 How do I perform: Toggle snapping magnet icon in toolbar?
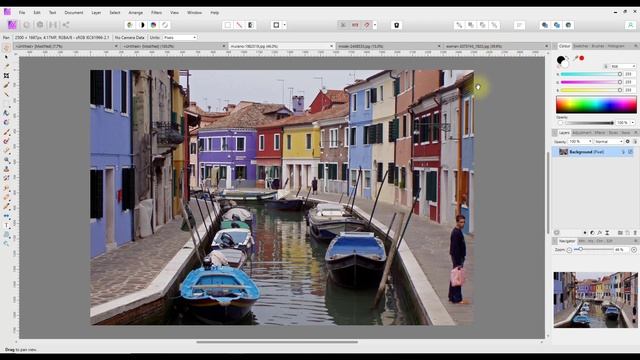(x=367, y=25)
